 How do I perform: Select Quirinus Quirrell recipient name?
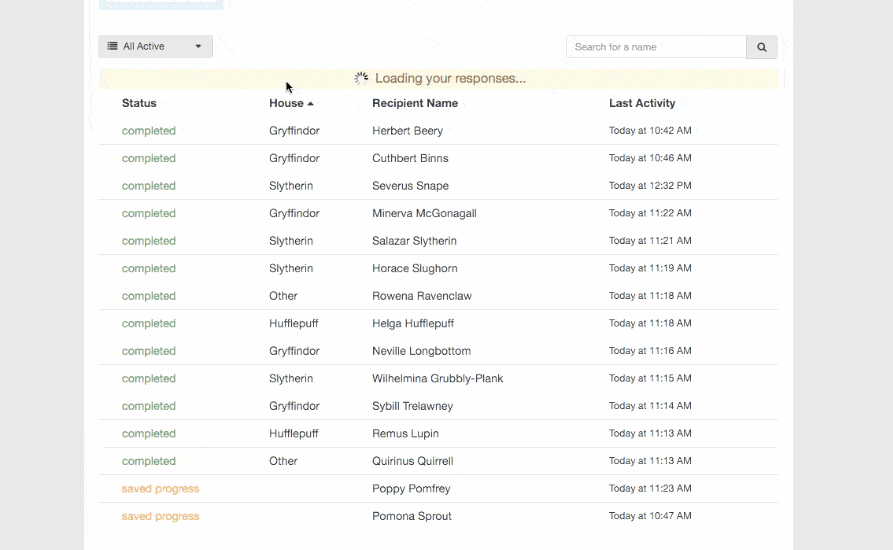point(413,461)
